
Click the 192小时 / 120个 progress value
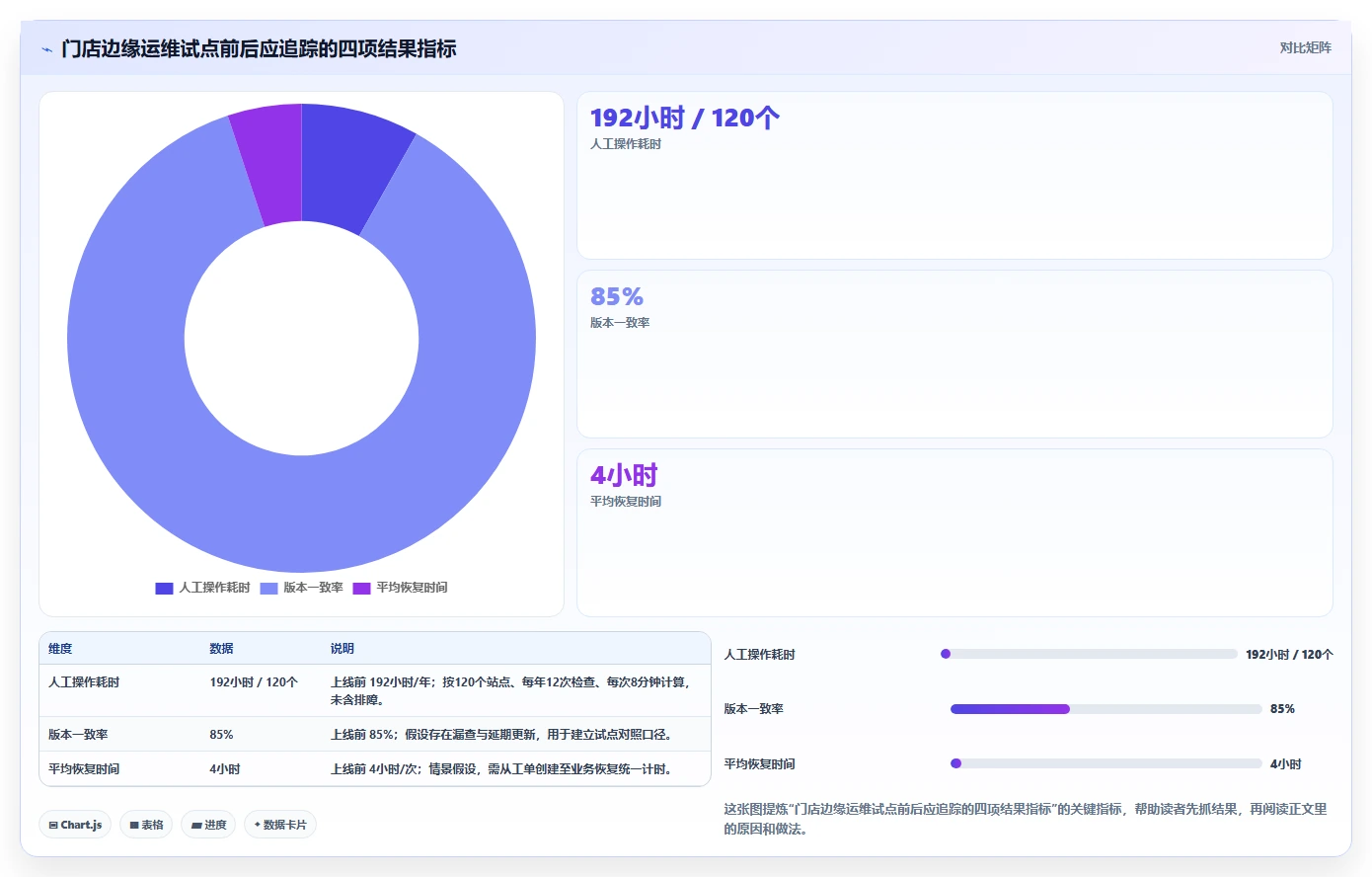click(x=1289, y=655)
